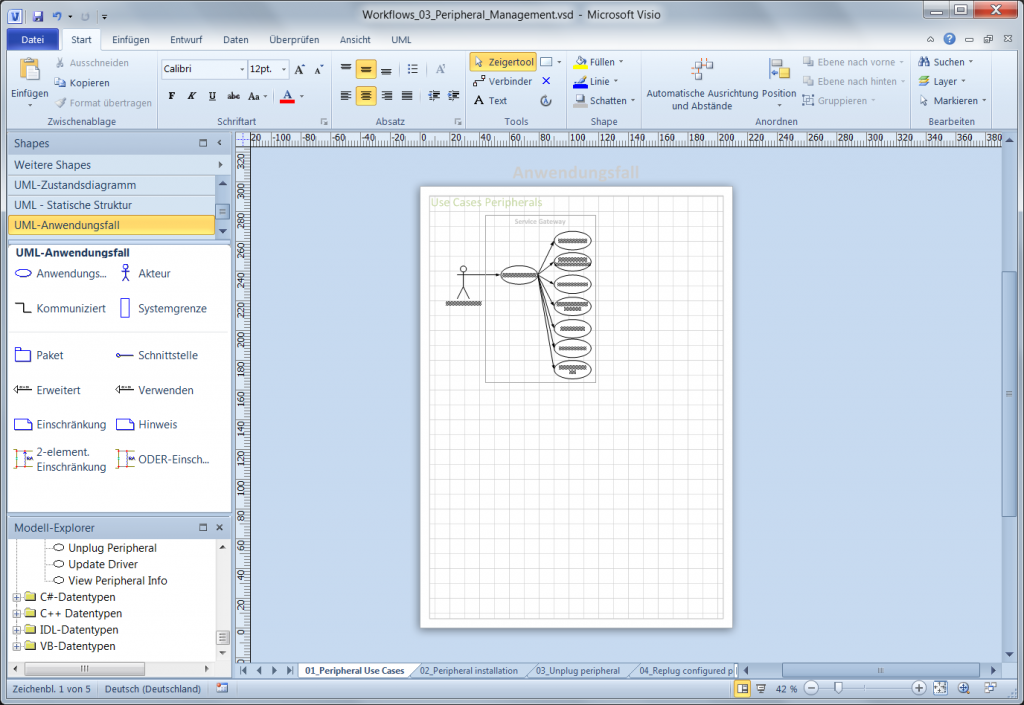Viewport: 1024px width, 705px height.
Task: Select the rectangle drawing tool
Action: pos(547,62)
